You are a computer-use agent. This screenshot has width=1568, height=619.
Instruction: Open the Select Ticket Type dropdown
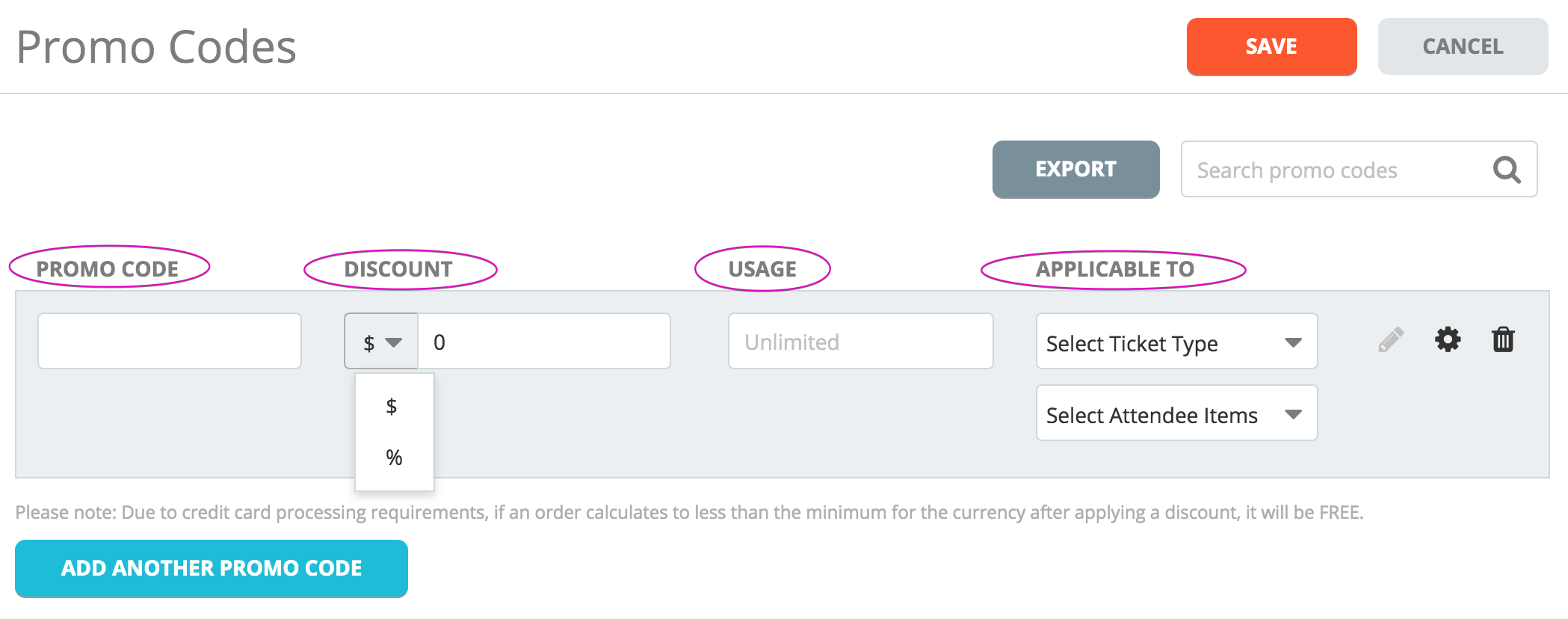[1176, 342]
